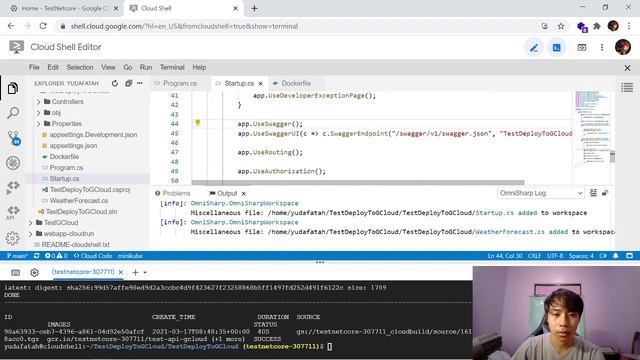Open the Cloud APIs view
The width and height of the screenshot is (640, 360).
[x=13, y=212]
